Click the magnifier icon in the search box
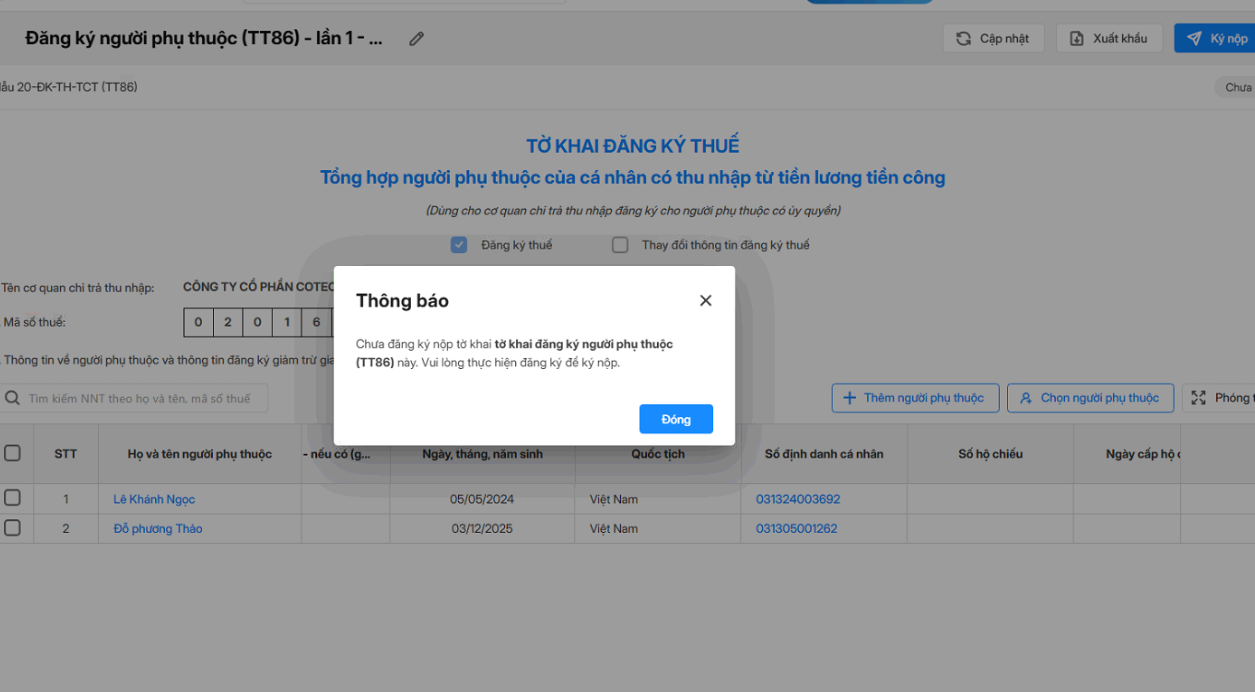The width and height of the screenshot is (1255, 692). [x=12, y=398]
